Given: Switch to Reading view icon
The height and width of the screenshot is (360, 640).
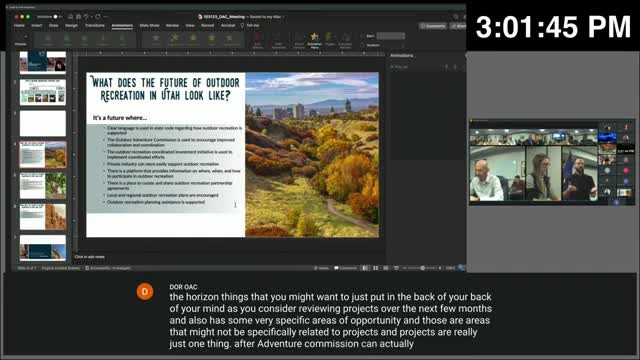Looking at the screenshot, I should click(x=386, y=268).
